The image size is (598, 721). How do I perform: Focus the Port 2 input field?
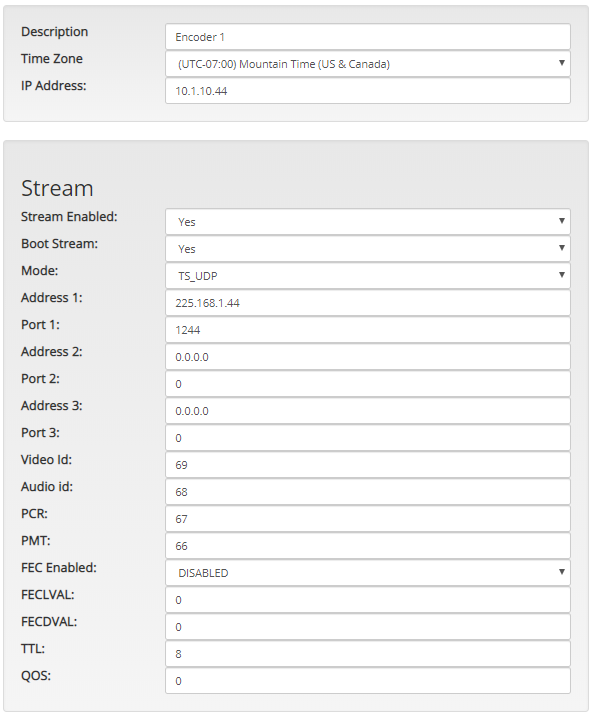pyautogui.click(x=368, y=384)
